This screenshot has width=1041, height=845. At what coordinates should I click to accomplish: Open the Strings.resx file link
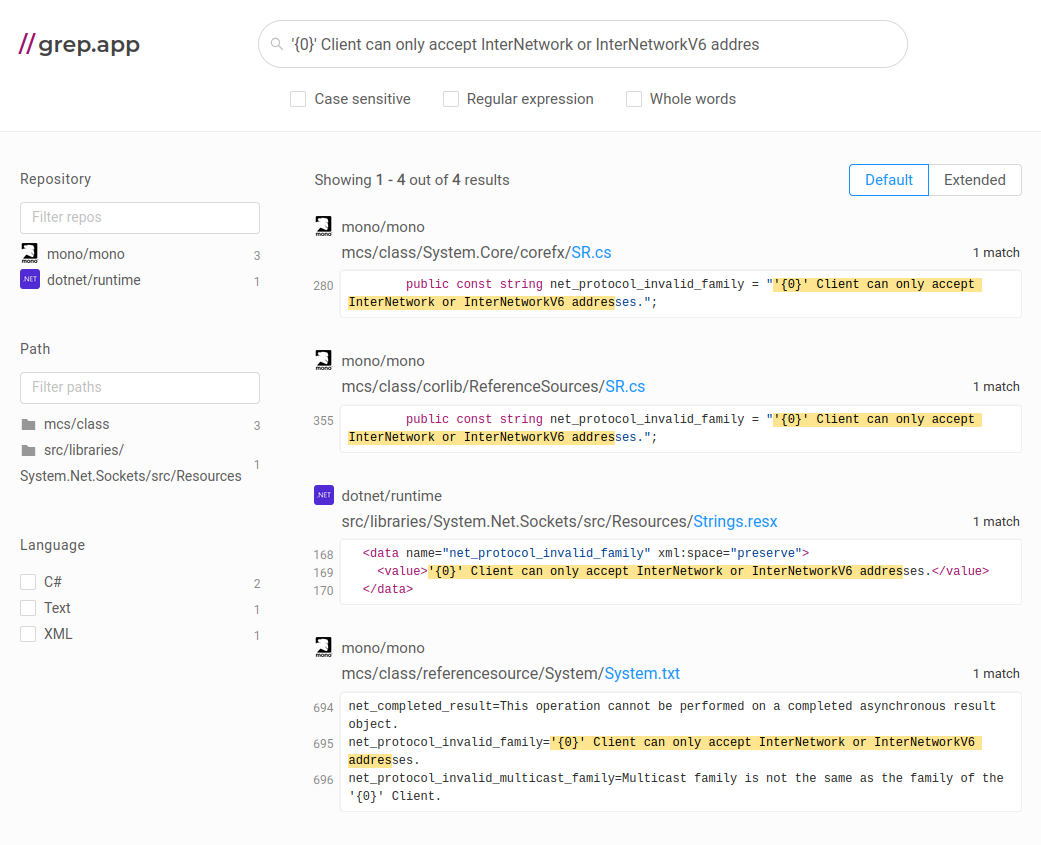[735, 521]
